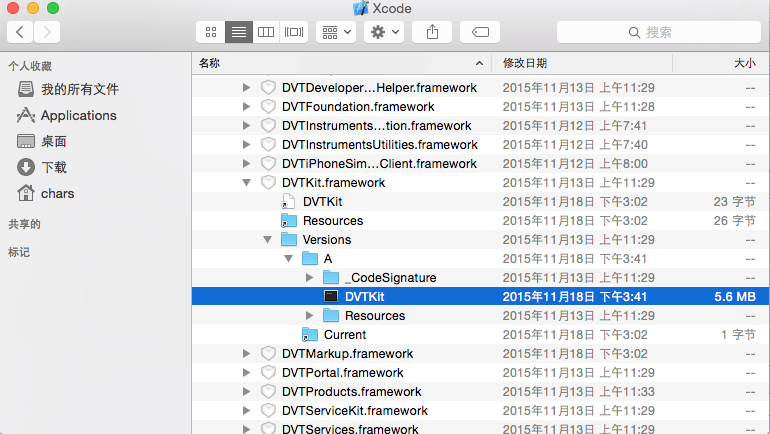Viewport: 770px width, 434px height.
Task: Select the Resources alias folder icon
Action: [x=289, y=220]
